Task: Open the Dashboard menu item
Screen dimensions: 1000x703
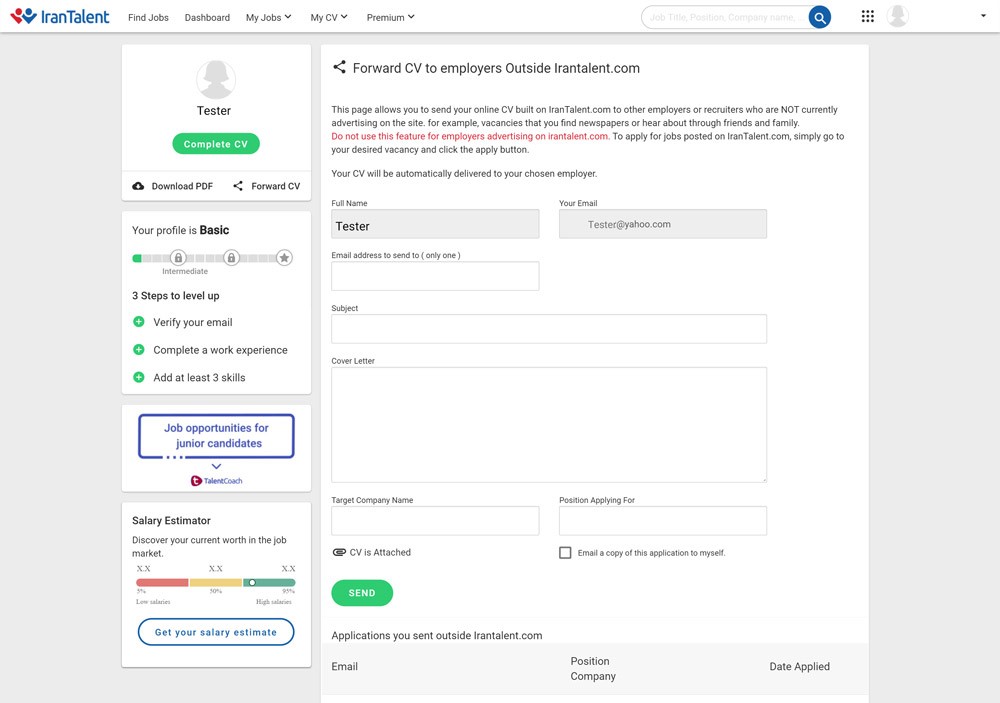Action: (207, 17)
